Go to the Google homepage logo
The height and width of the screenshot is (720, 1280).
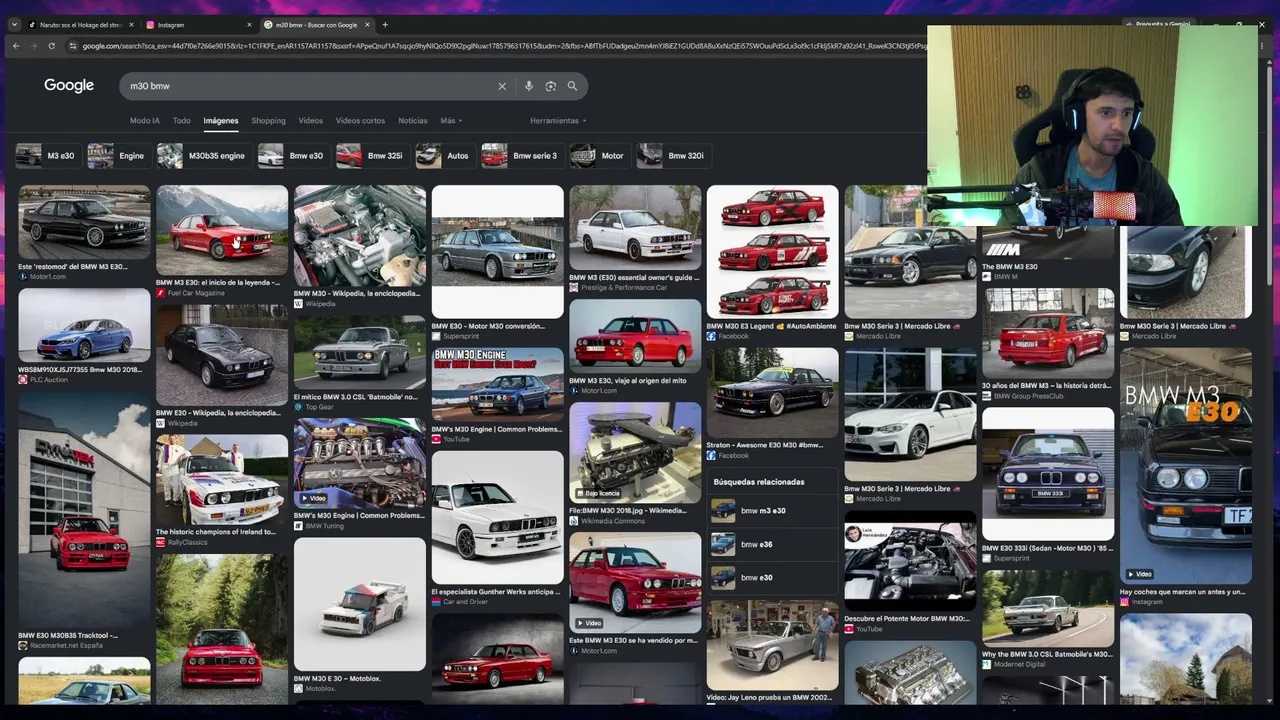(x=69, y=86)
